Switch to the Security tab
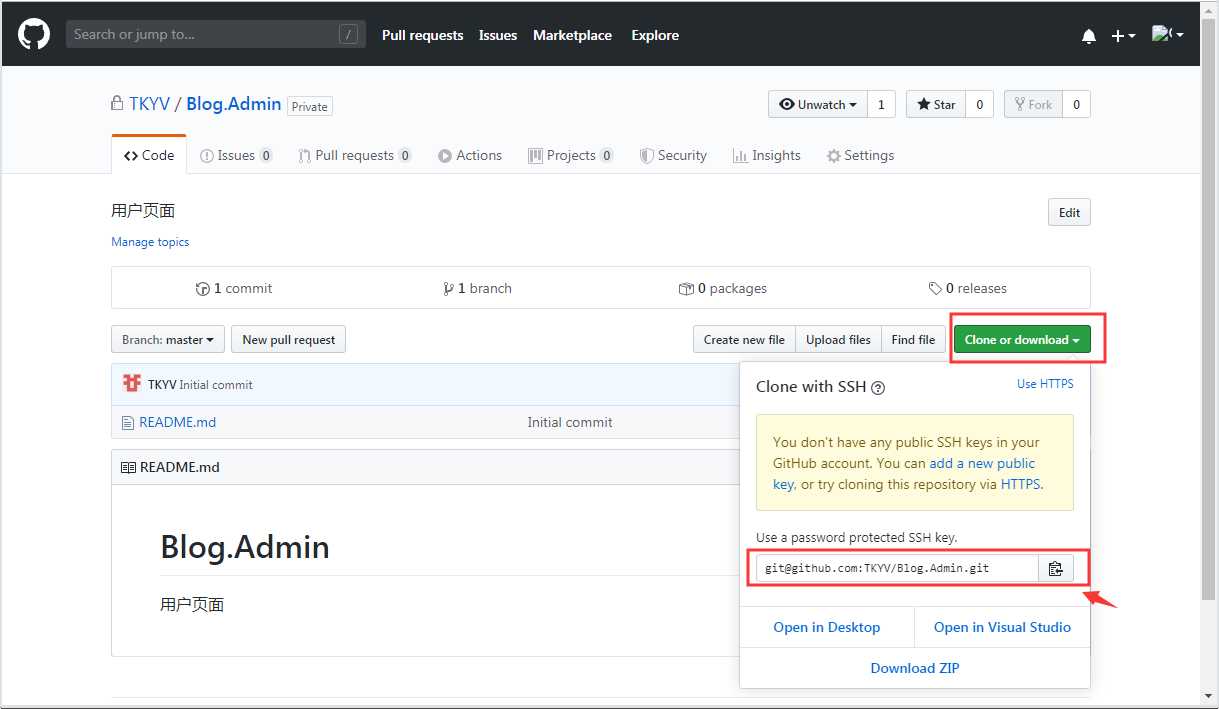The width and height of the screenshot is (1219, 709). pos(673,155)
